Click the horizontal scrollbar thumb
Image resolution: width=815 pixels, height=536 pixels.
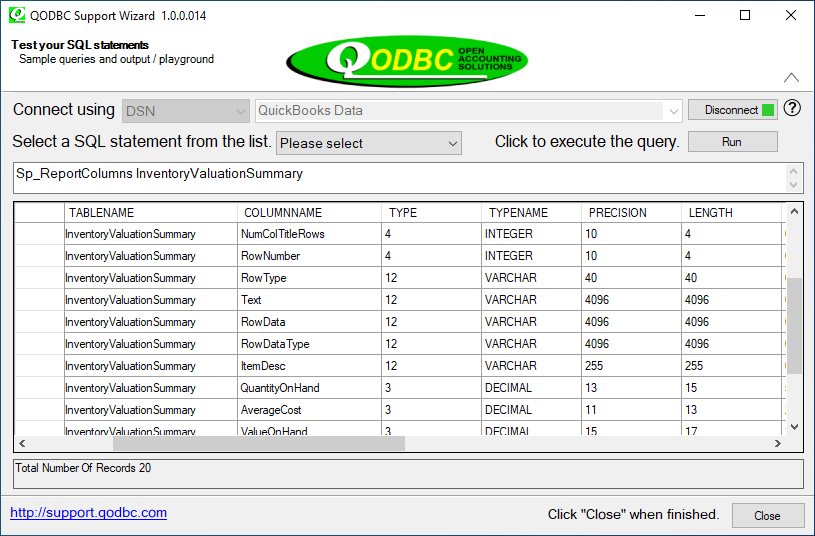(x=259, y=443)
